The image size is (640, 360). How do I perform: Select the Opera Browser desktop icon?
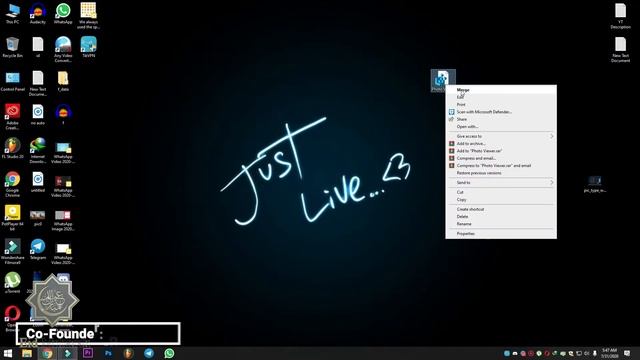[x=13, y=318]
